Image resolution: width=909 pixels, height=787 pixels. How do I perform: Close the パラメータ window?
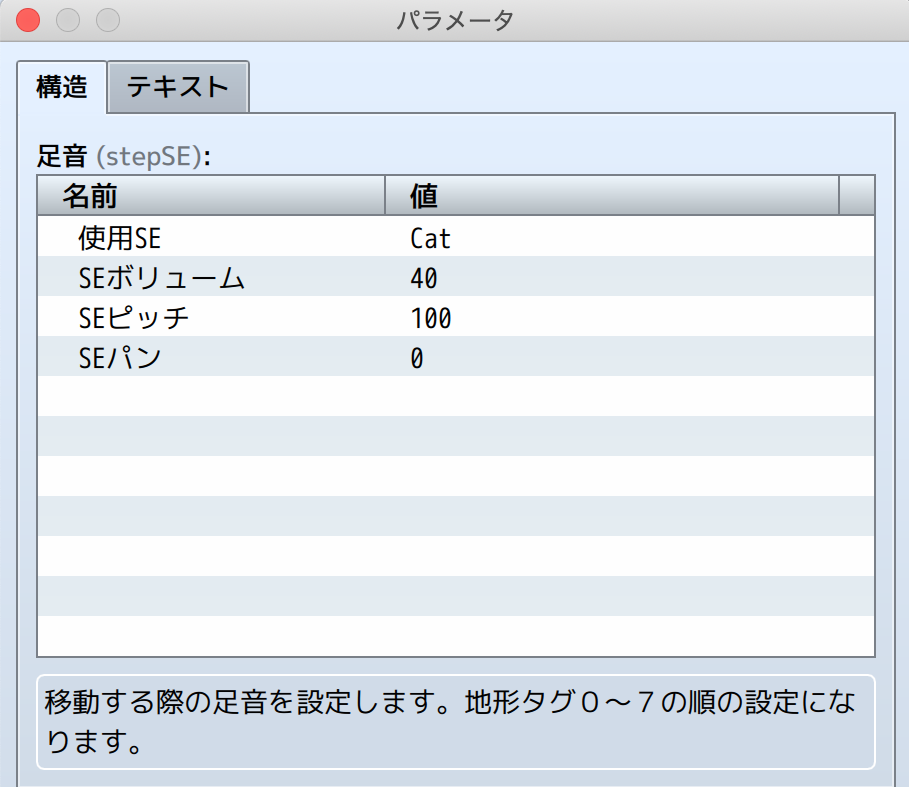(29, 20)
